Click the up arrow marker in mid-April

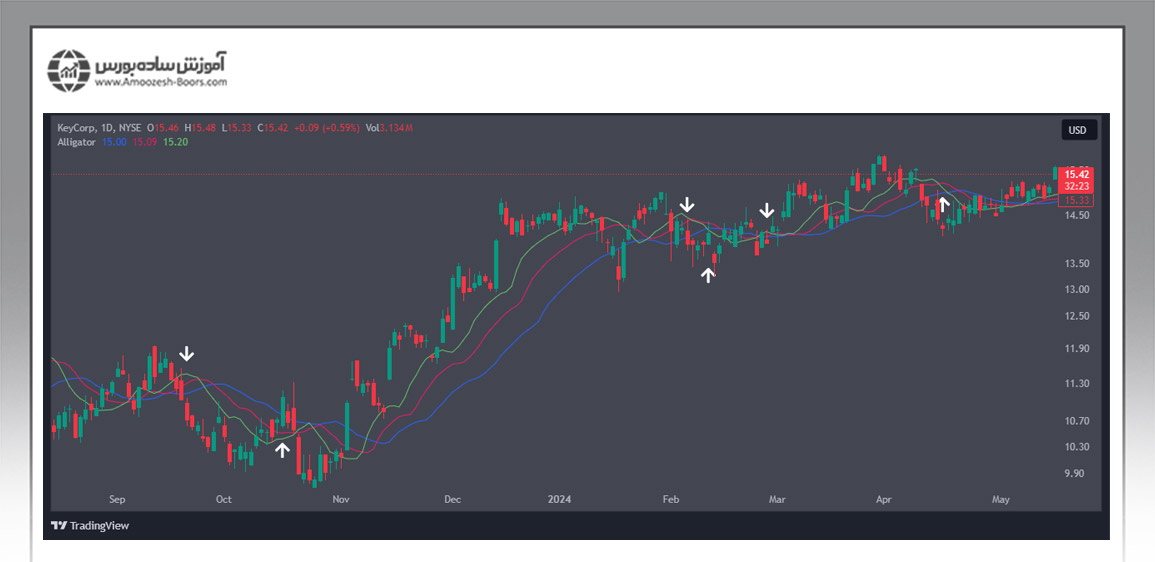(x=942, y=205)
